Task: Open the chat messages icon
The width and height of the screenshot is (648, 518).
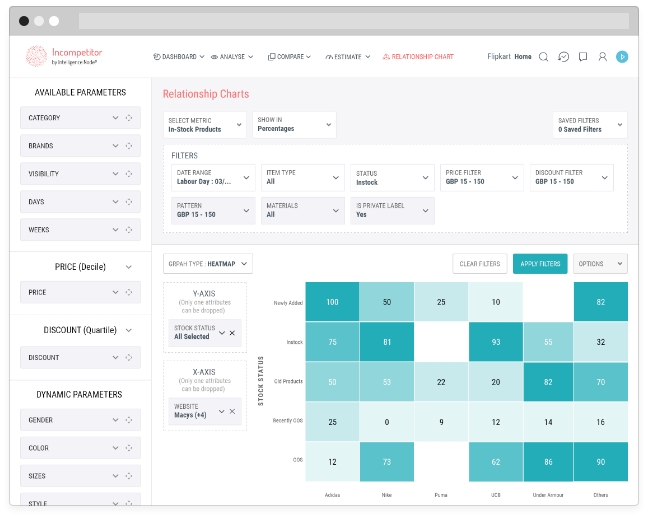Action: click(x=563, y=57)
